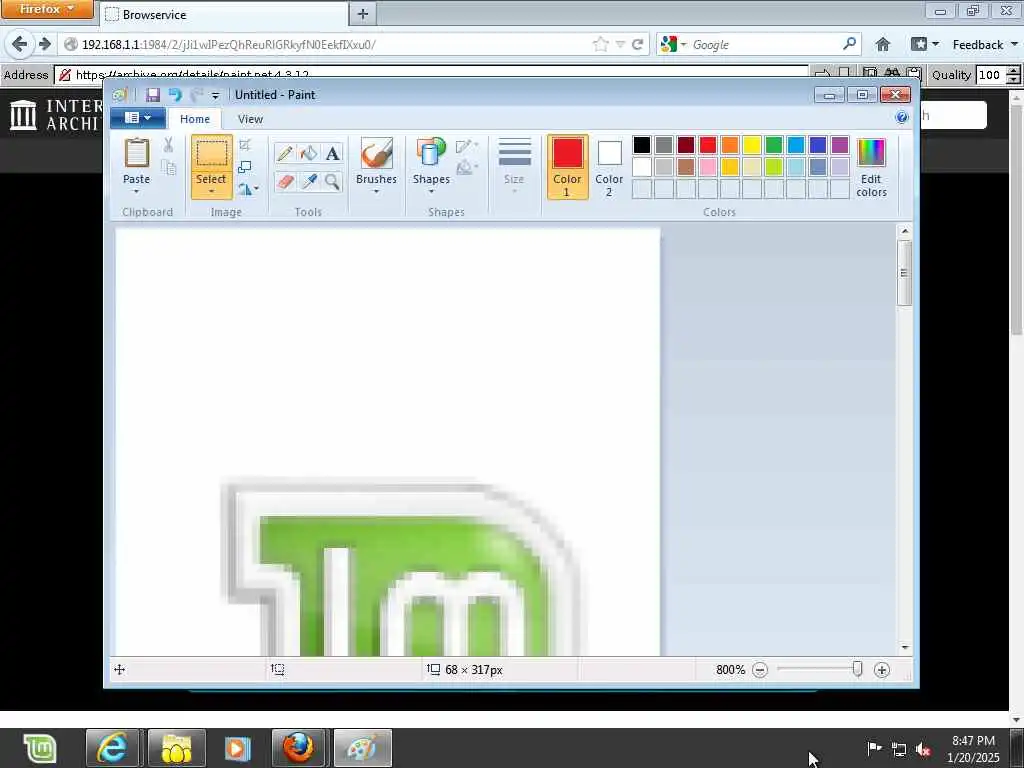Expand the Brushes dropdown arrow

click(376, 192)
